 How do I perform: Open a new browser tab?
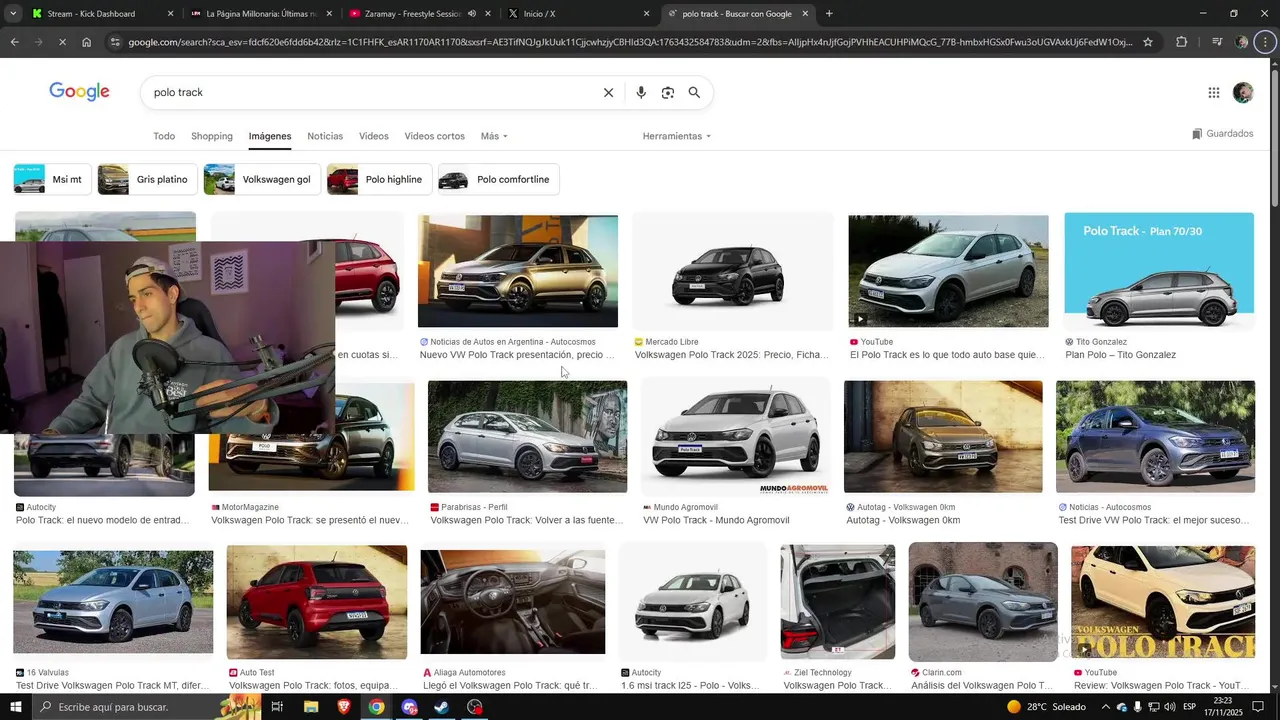[829, 14]
